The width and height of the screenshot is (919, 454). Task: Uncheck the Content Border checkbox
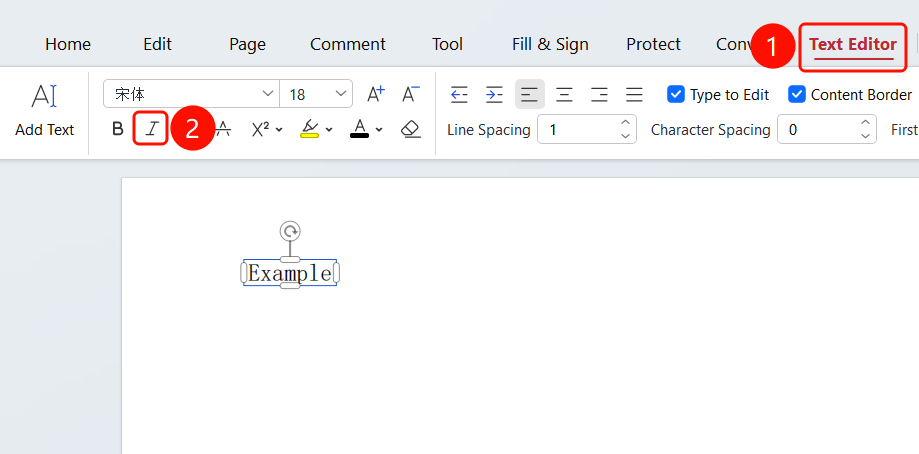[797, 94]
